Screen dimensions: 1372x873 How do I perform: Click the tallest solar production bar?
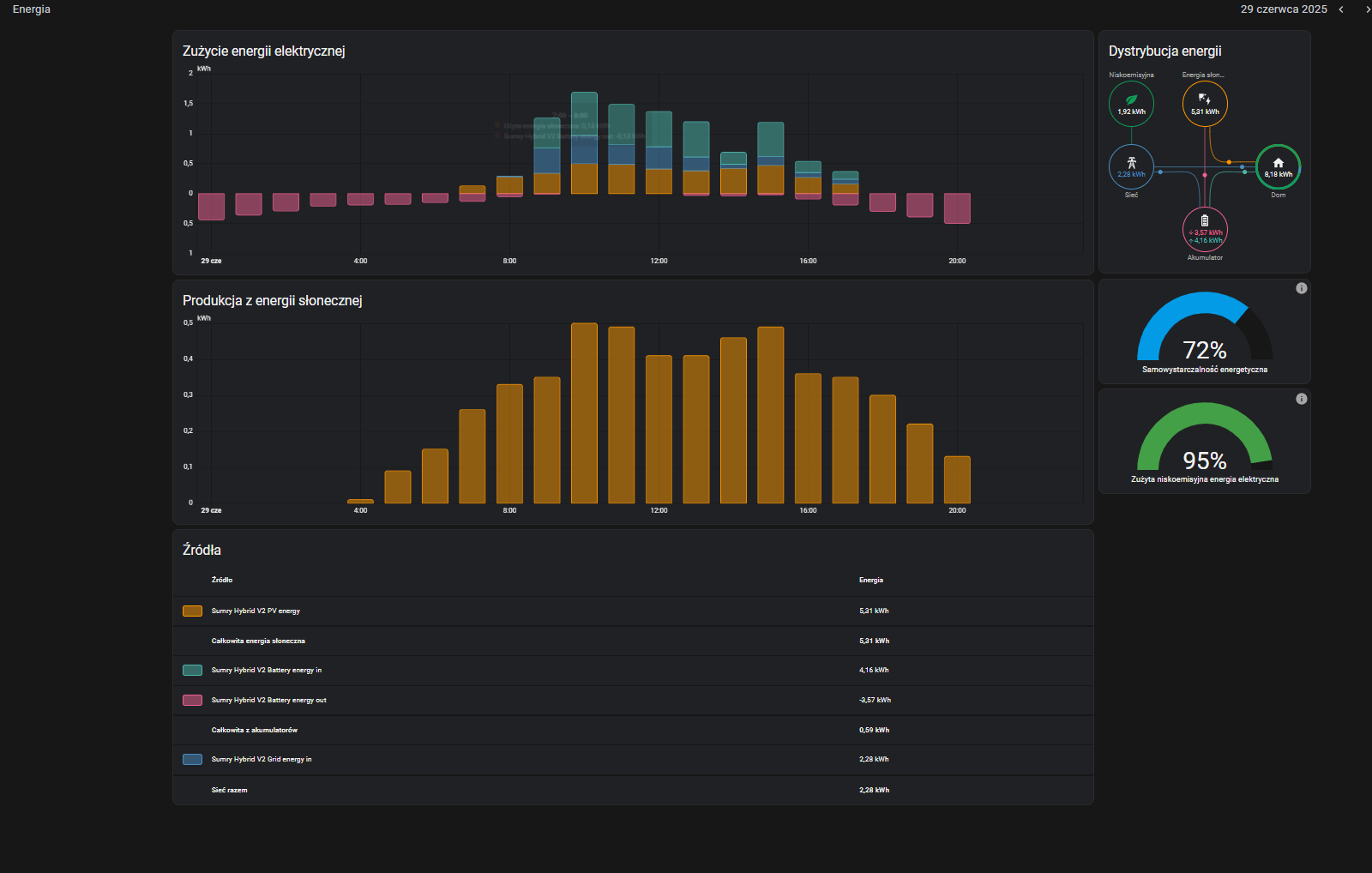(584, 413)
